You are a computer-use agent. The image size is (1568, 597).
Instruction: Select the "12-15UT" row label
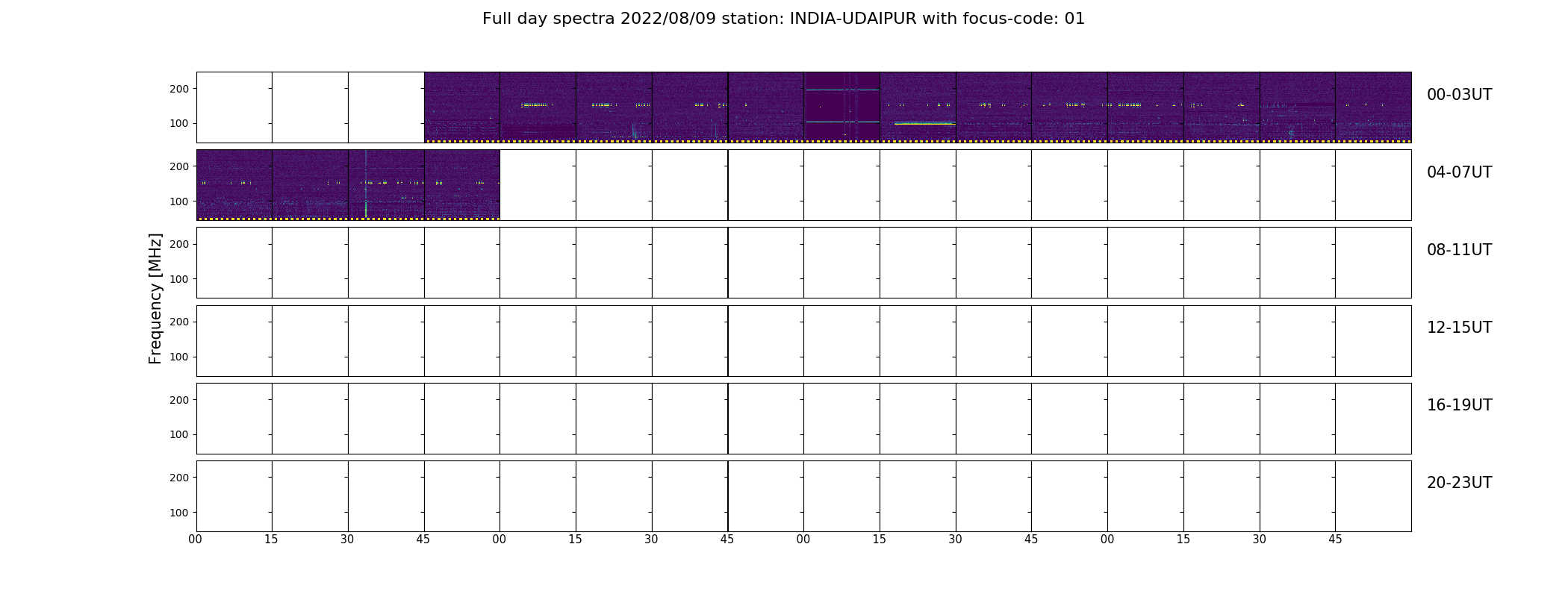point(1459,328)
